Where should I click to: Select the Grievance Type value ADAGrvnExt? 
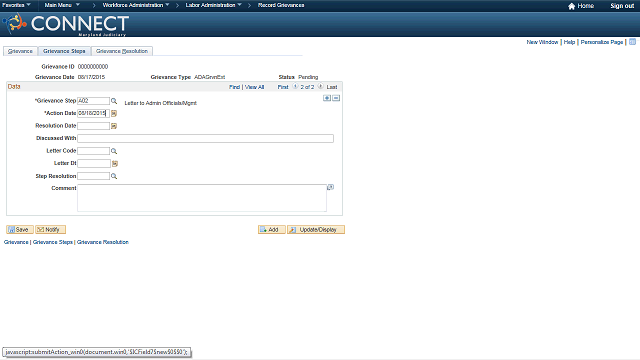tap(210, 77)
